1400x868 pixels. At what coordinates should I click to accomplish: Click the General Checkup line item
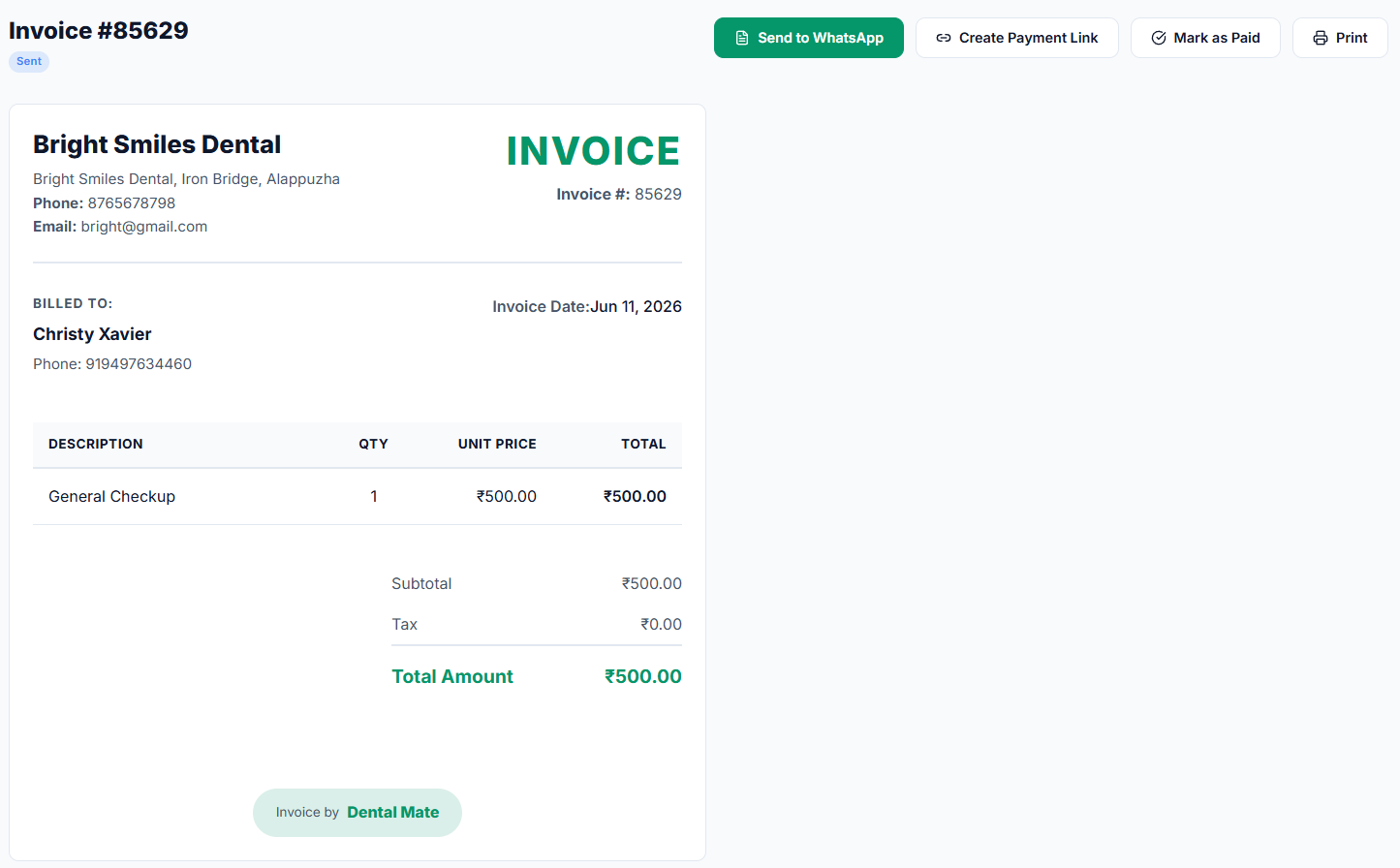coord(111,496)
